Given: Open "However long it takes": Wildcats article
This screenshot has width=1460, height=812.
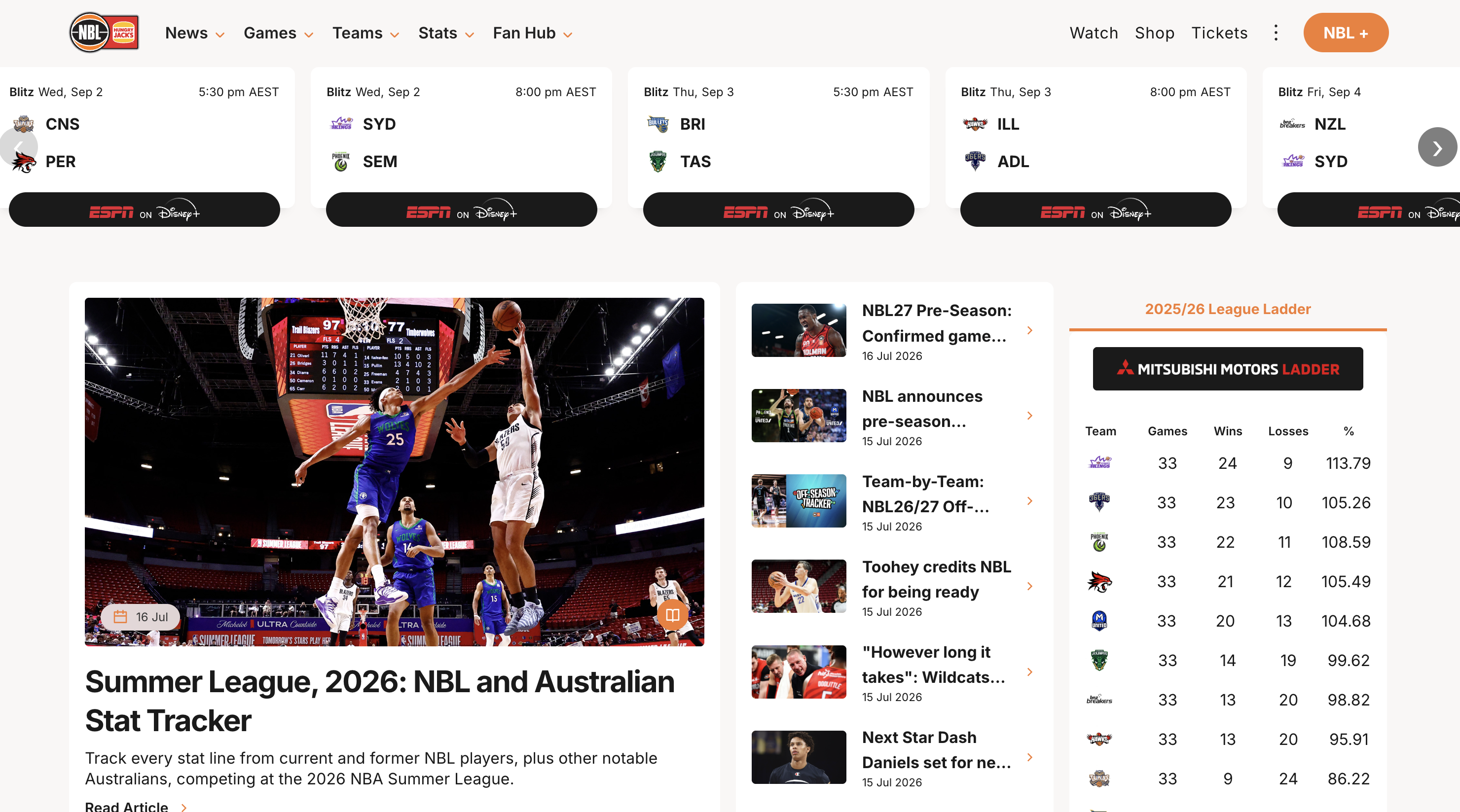Looking at the screenshot, I should tap(934, 665).
